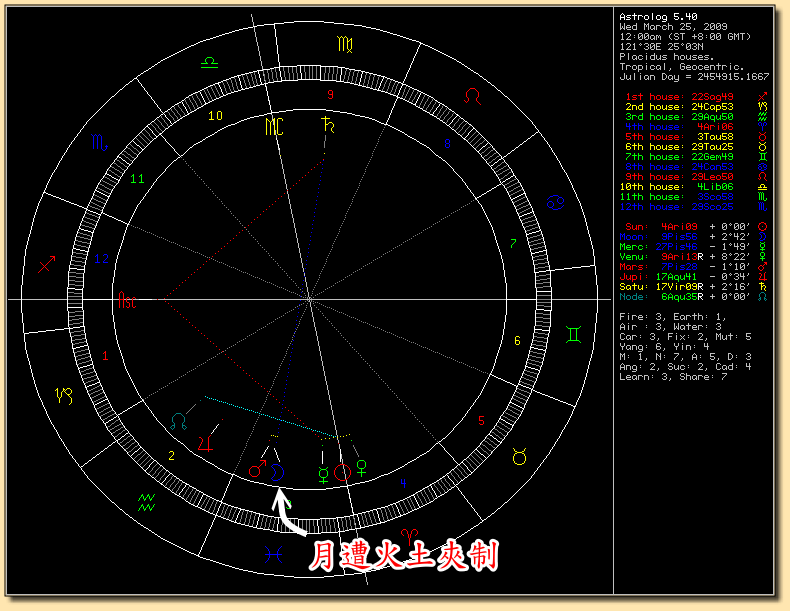Click the Node icon ending the Node row
Image resolution: width=790 pixels, height=611 pixels.
tap(763, 297)
